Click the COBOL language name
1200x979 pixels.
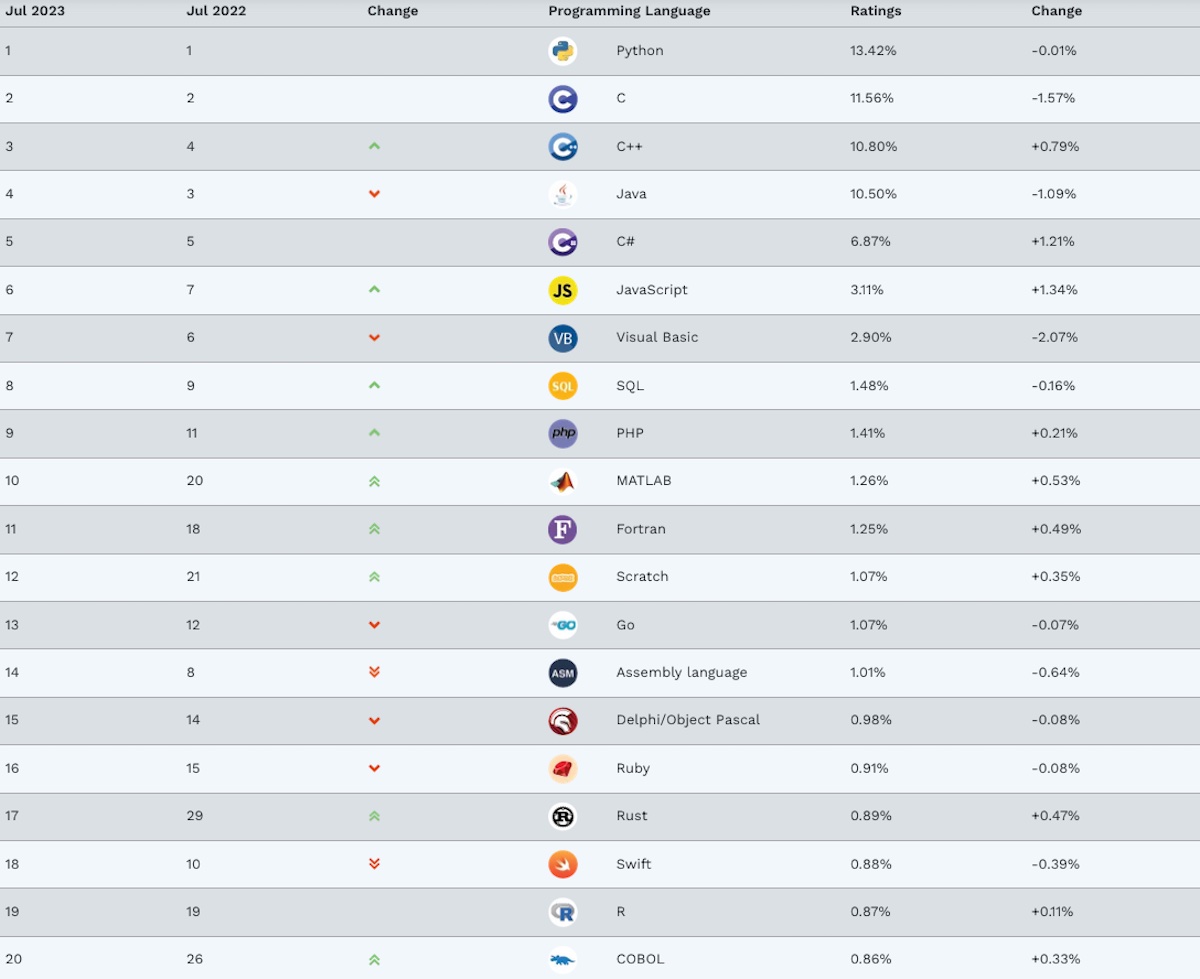640,959
